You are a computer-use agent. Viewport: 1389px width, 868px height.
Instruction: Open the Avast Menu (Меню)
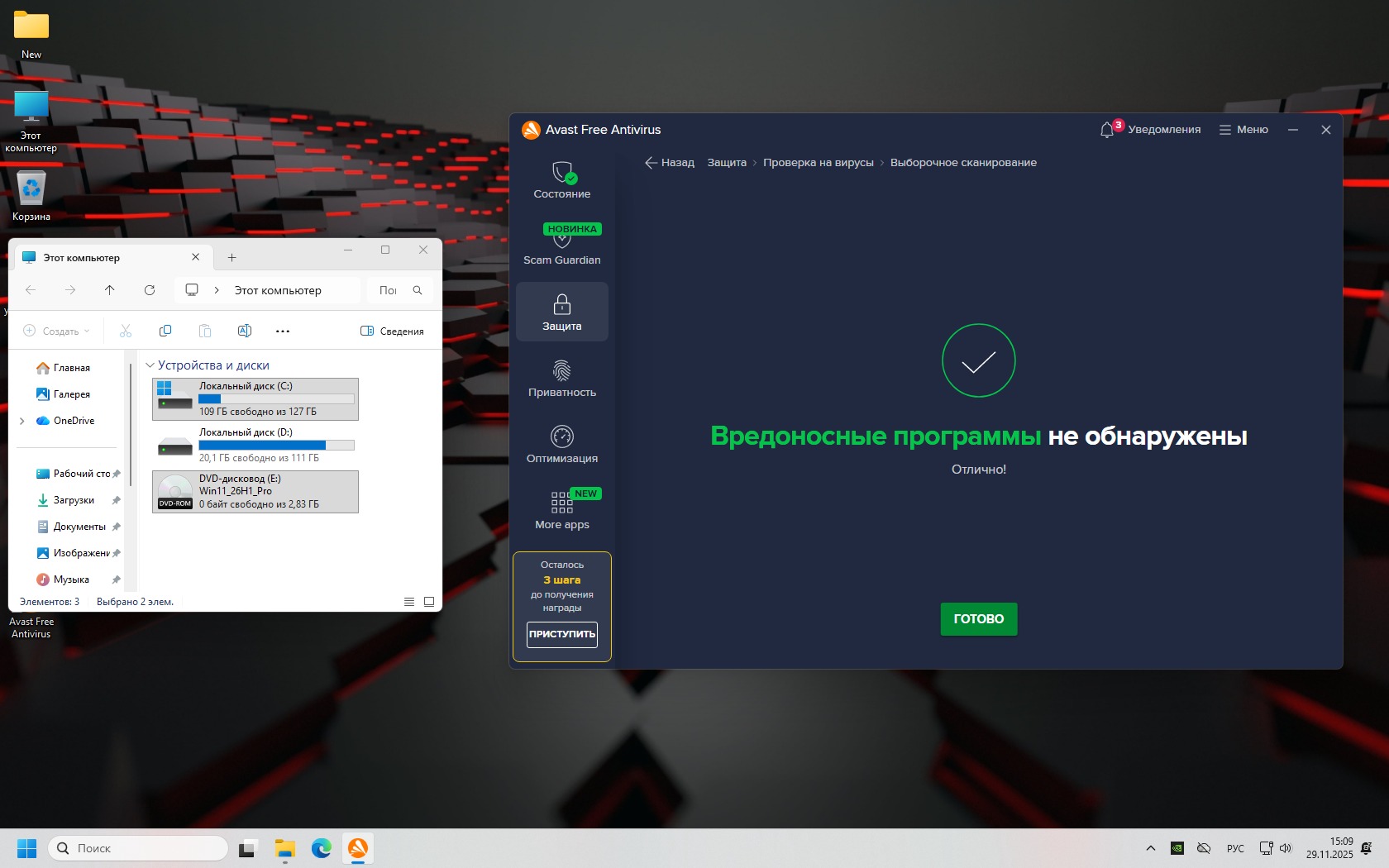pyautogui.click(x=1243, y=130)
